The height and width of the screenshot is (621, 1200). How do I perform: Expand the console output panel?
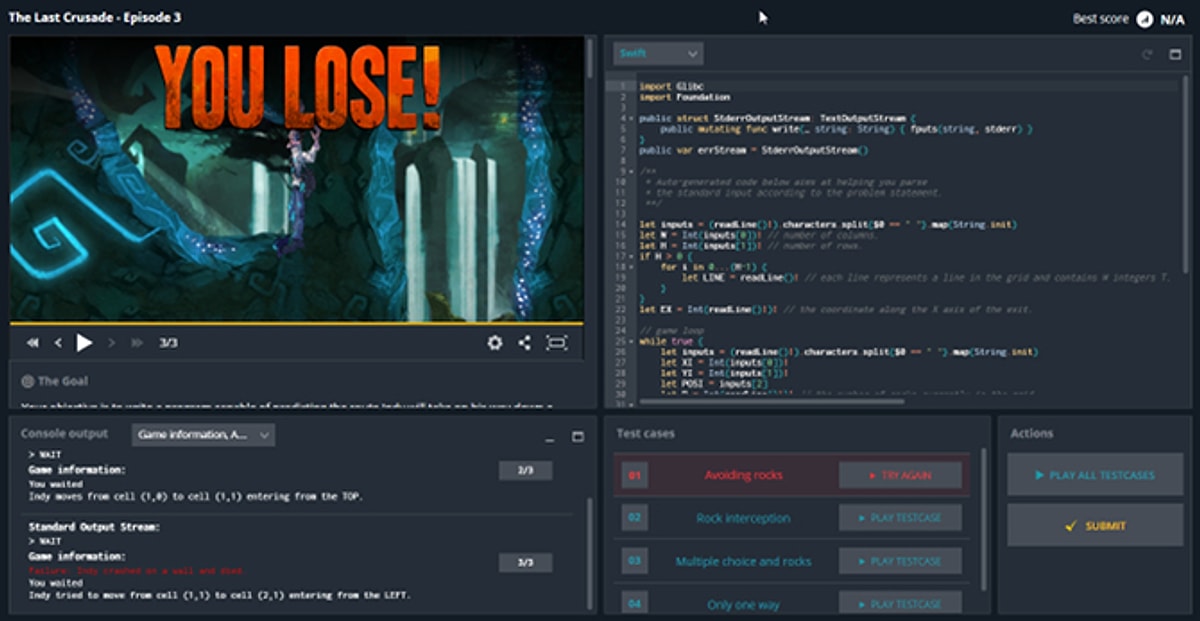point(577,437)
